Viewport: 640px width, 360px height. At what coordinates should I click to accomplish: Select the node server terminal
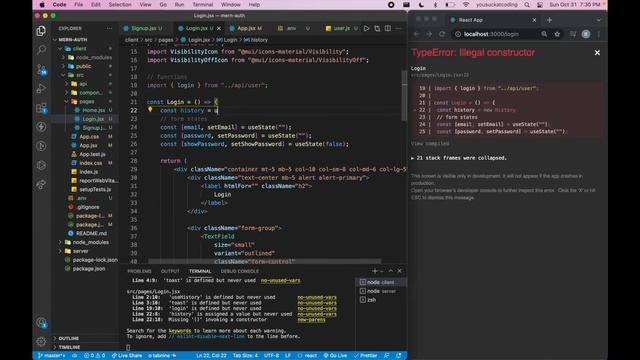pyautogui.click(x=380, y=291)
